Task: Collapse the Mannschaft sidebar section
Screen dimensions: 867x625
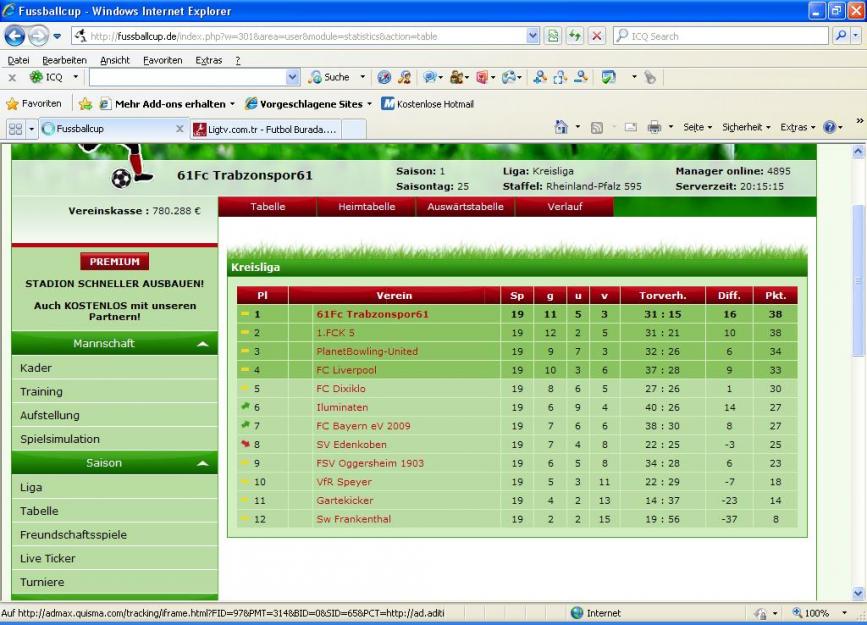Action: 202,344
